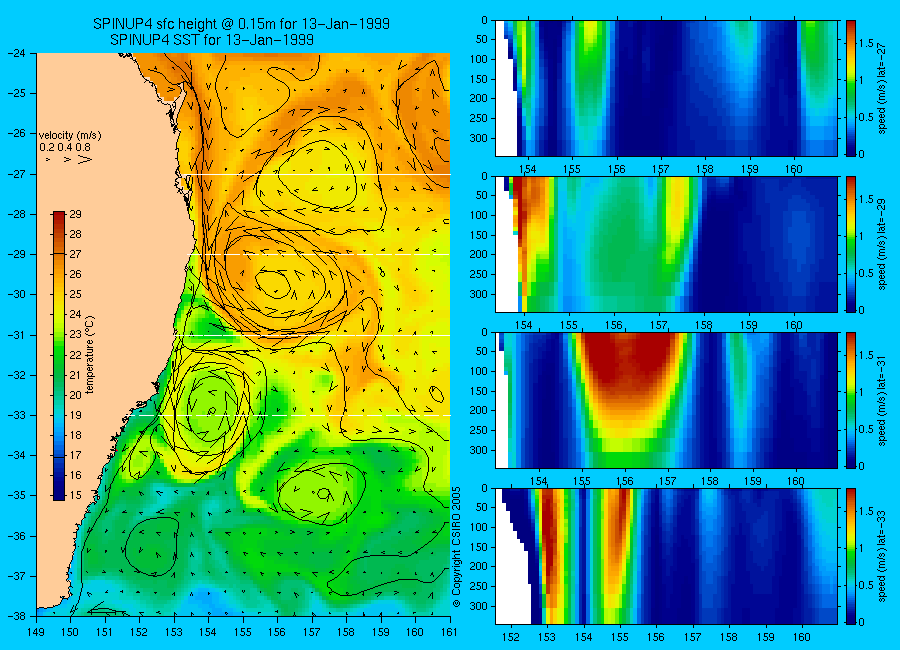The image size is (900, 650).
Task: Click the speed colorbar beside the lat=-27 plot
Action: 850,88
